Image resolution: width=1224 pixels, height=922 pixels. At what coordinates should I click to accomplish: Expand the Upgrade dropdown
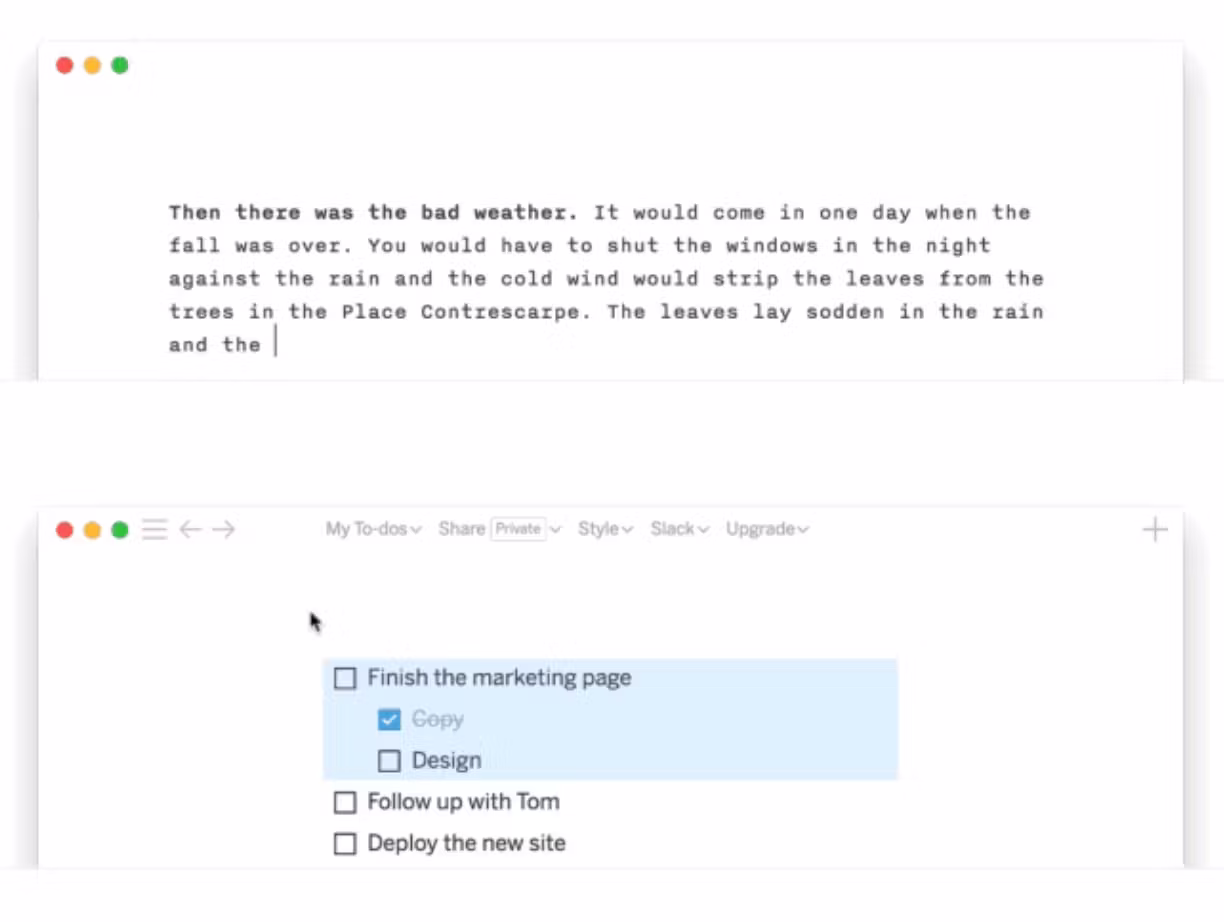click(x=766, y=529)
